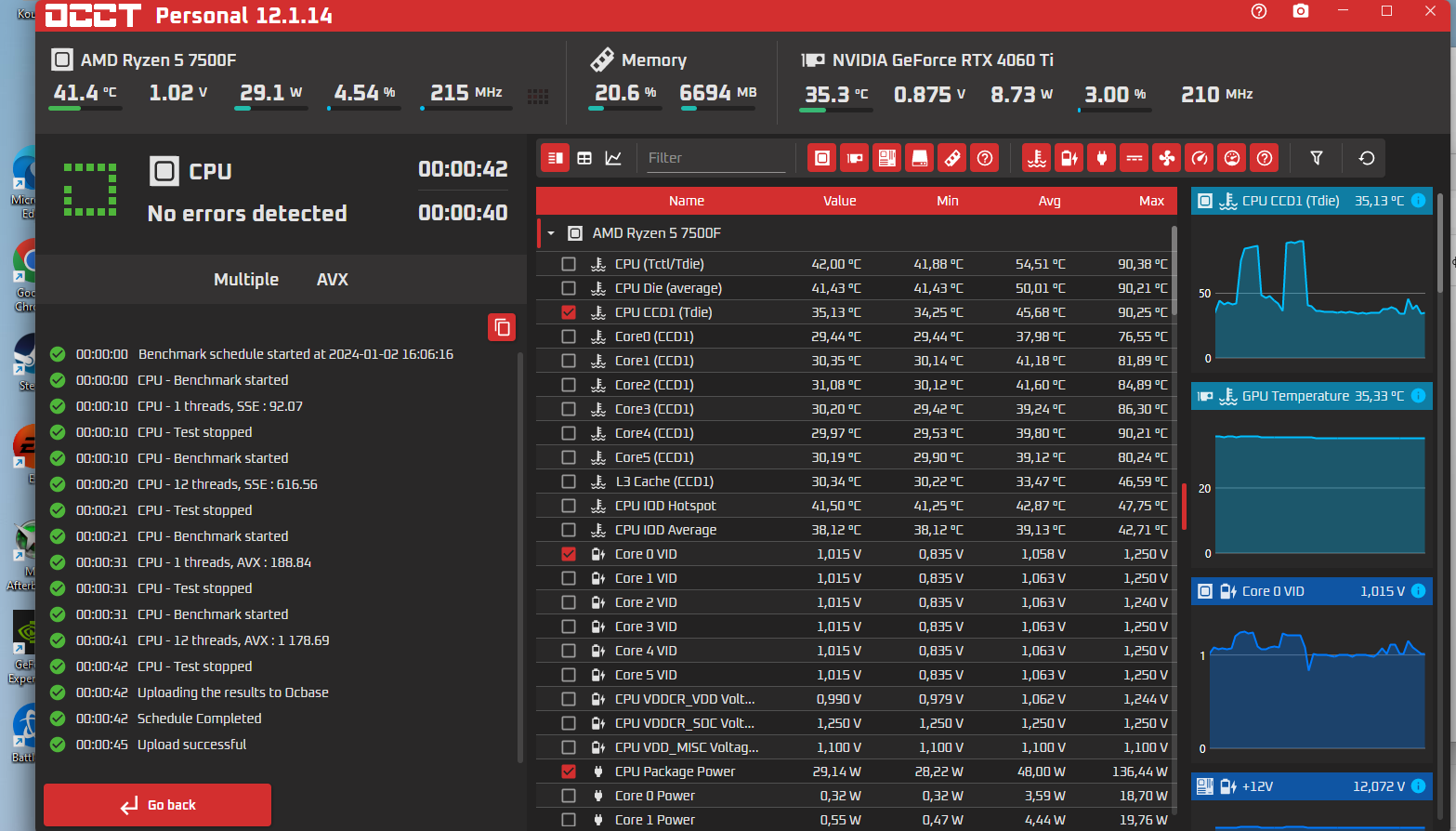Viewport: 1456px width, 831px height.
Task: Switch to the graph-only sensor view
Action: coord(613,158)
